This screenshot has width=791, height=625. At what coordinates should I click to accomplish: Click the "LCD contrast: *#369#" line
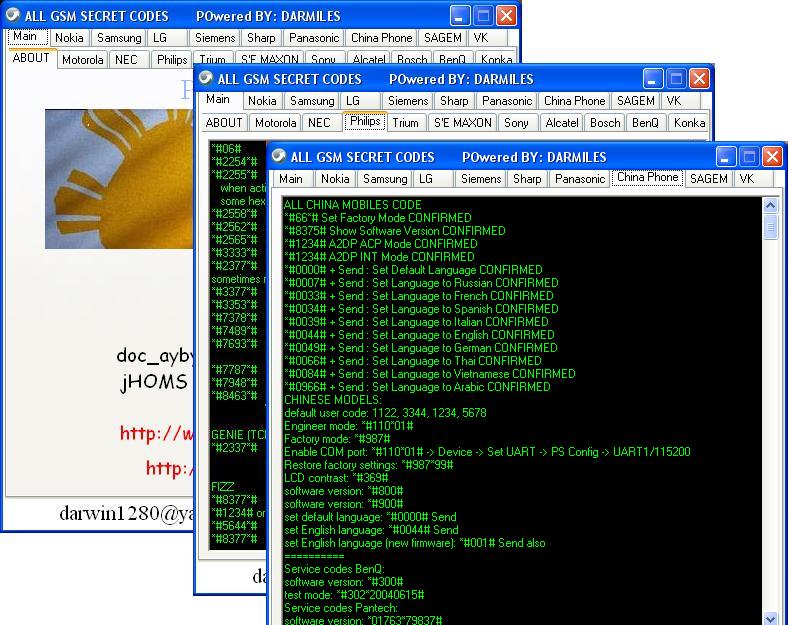coord(336,478)
